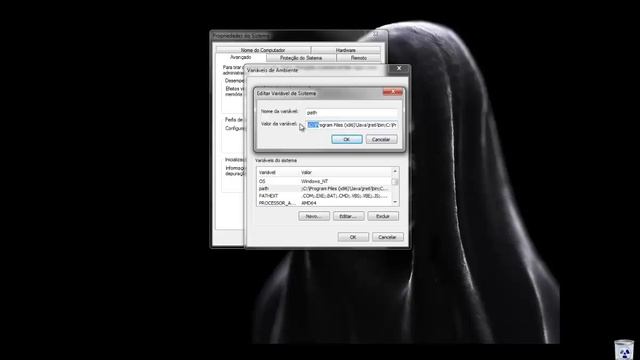The image size is (640, 360).
Task: Click the Valor da variável input field
Action: click(352, 125)
